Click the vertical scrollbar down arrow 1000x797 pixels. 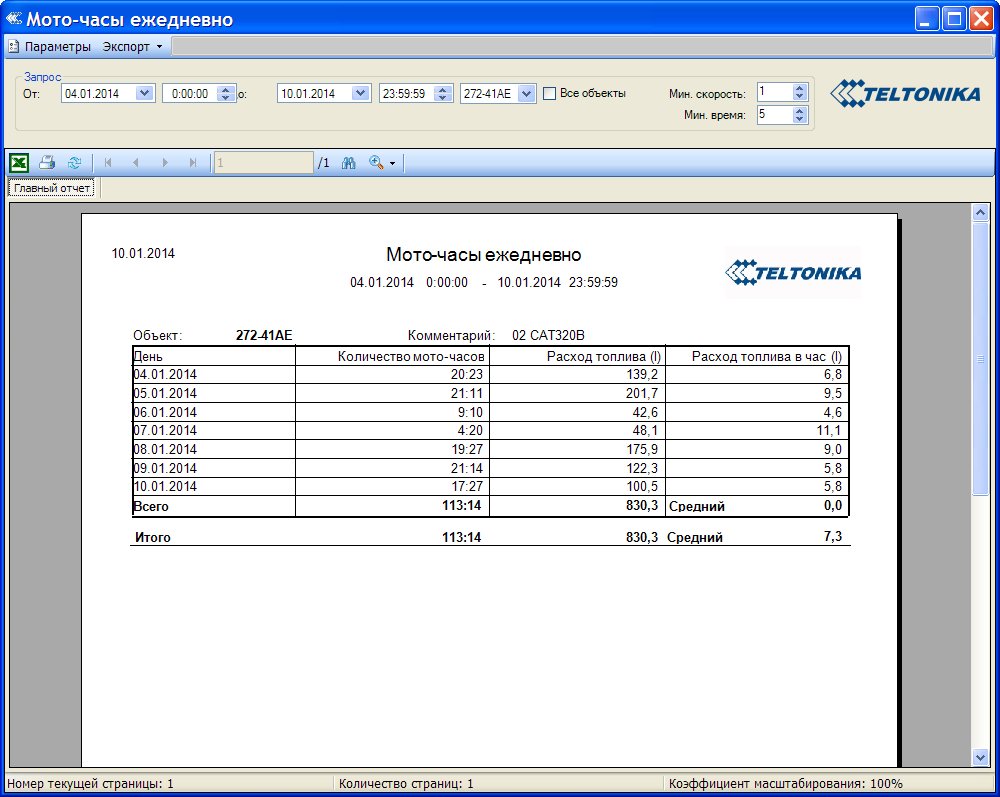(x=980, y=759)
